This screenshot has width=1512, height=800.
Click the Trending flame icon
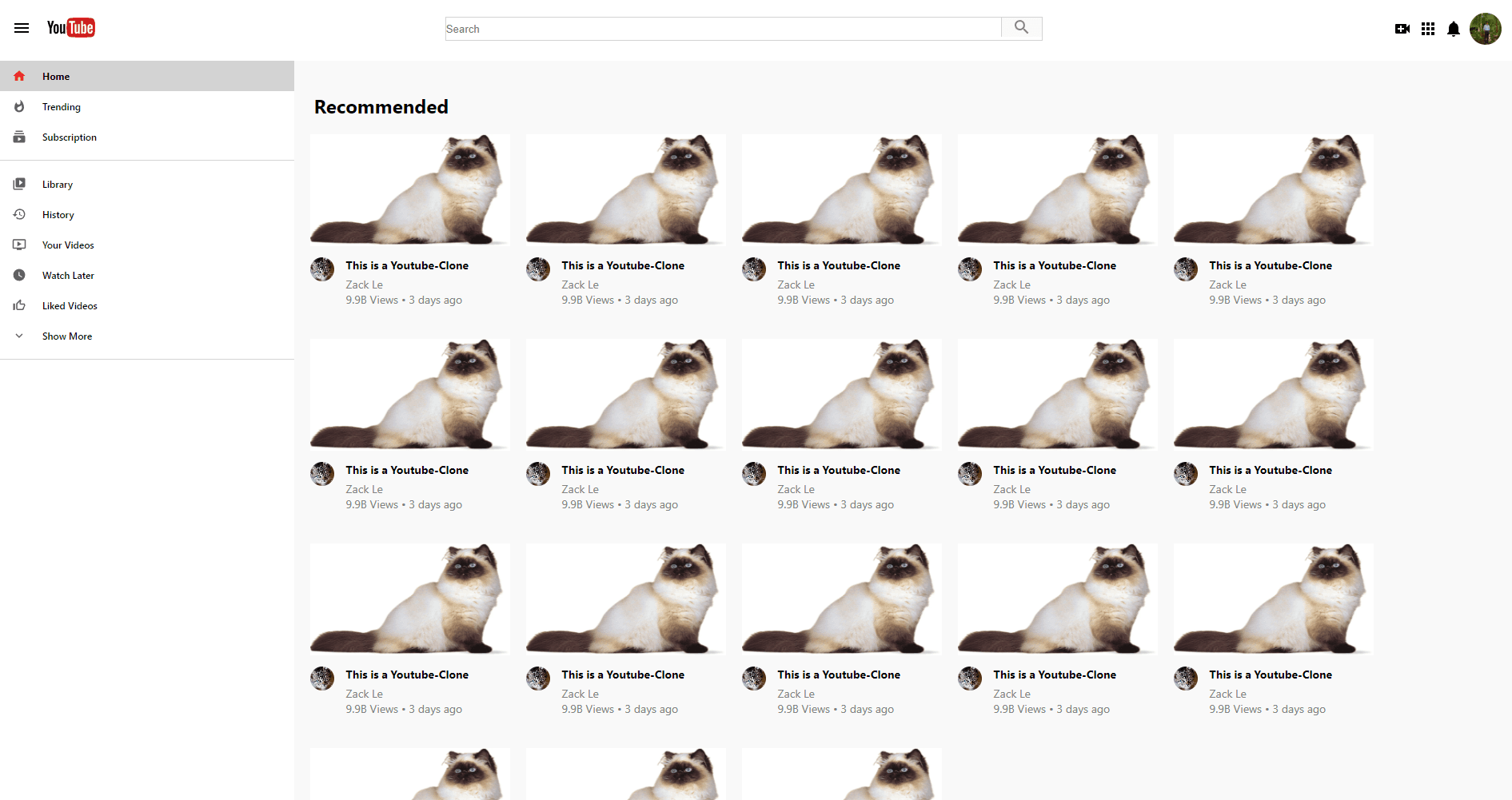click(x=19, y=106)
